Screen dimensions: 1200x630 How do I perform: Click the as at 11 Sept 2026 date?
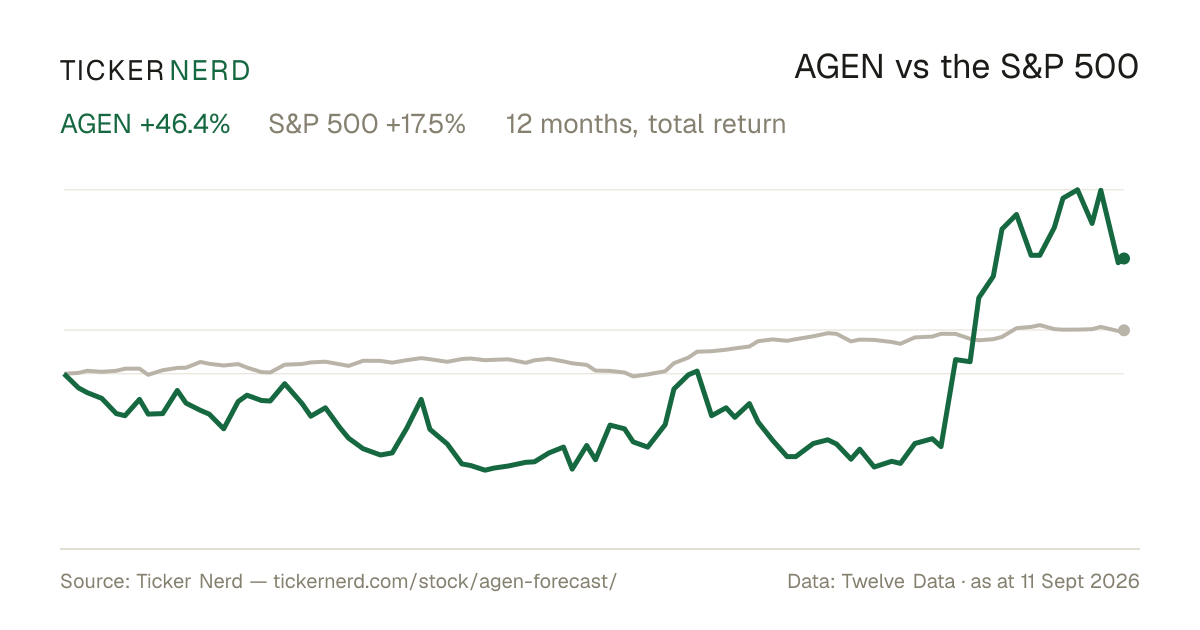click(1055, 581)
